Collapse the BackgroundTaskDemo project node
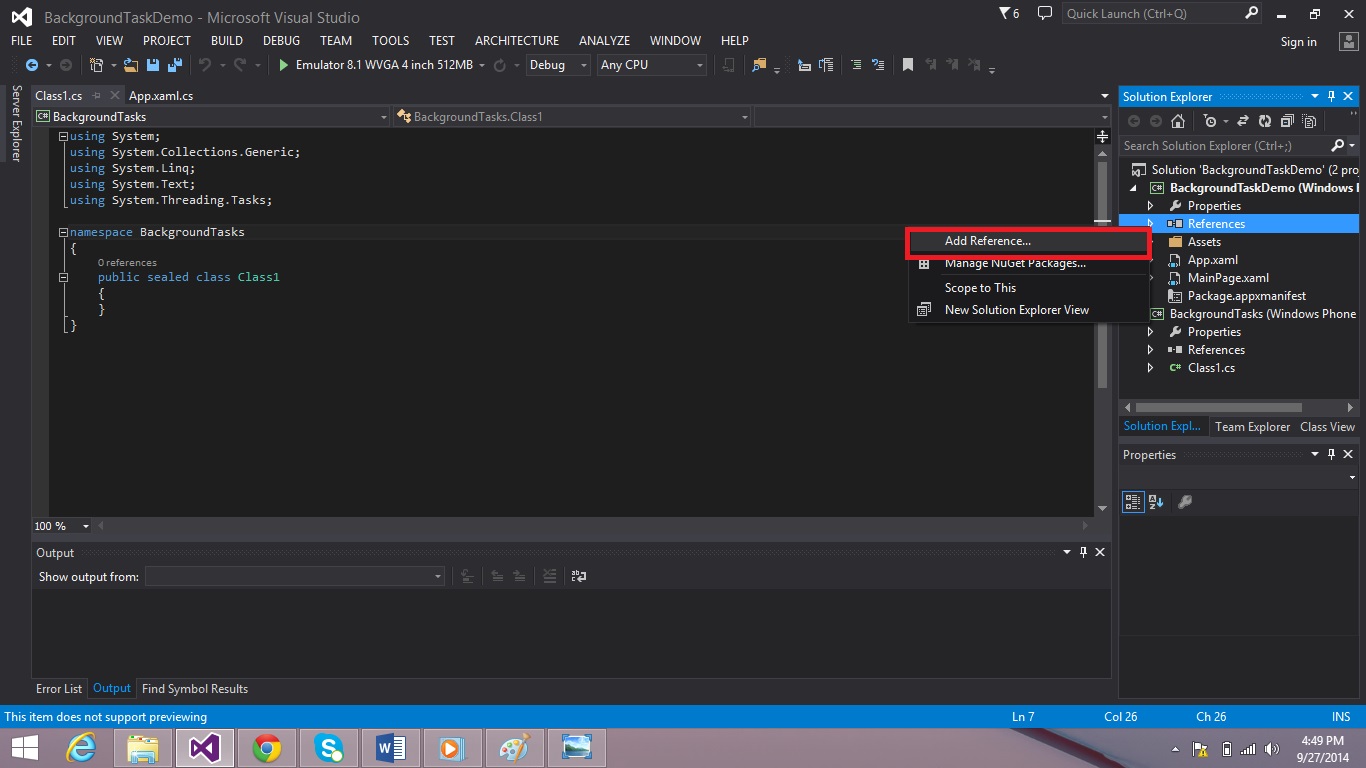This screenshot has width=1366, height=768. point(1133,188)
